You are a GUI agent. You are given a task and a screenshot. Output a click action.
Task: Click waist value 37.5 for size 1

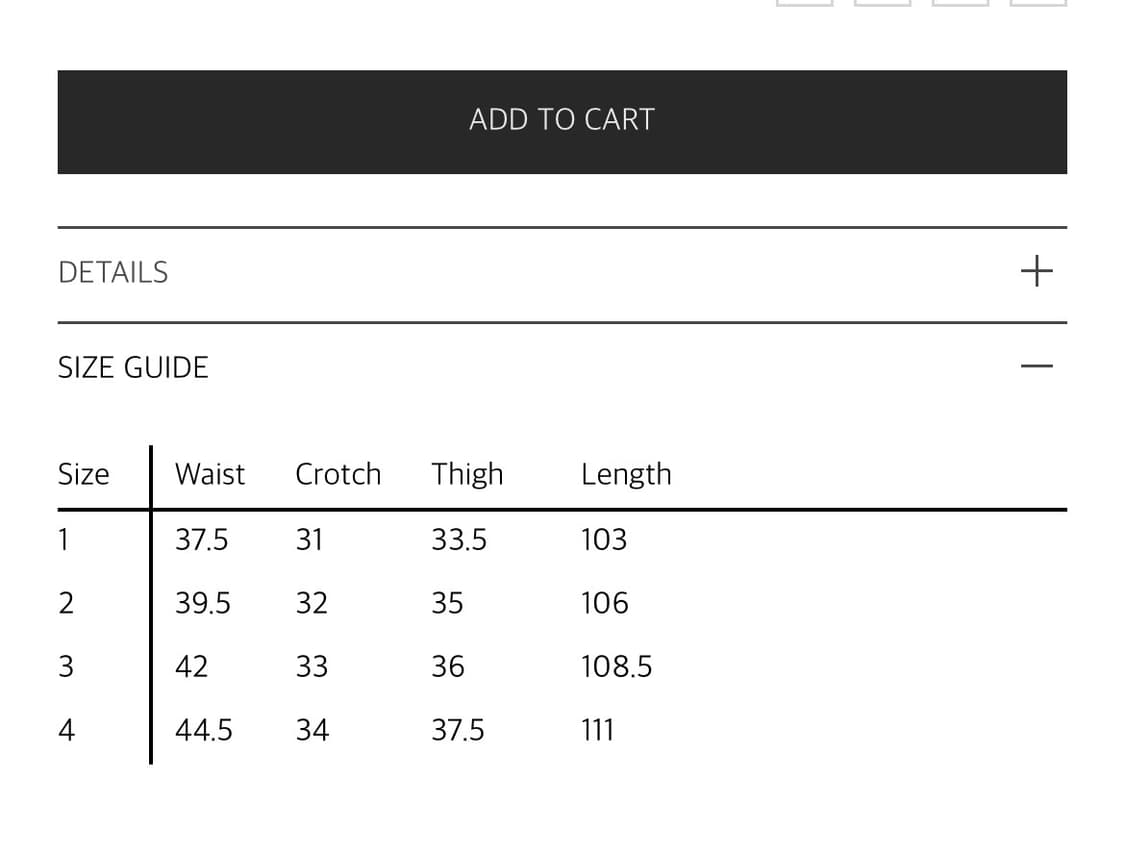201,540
